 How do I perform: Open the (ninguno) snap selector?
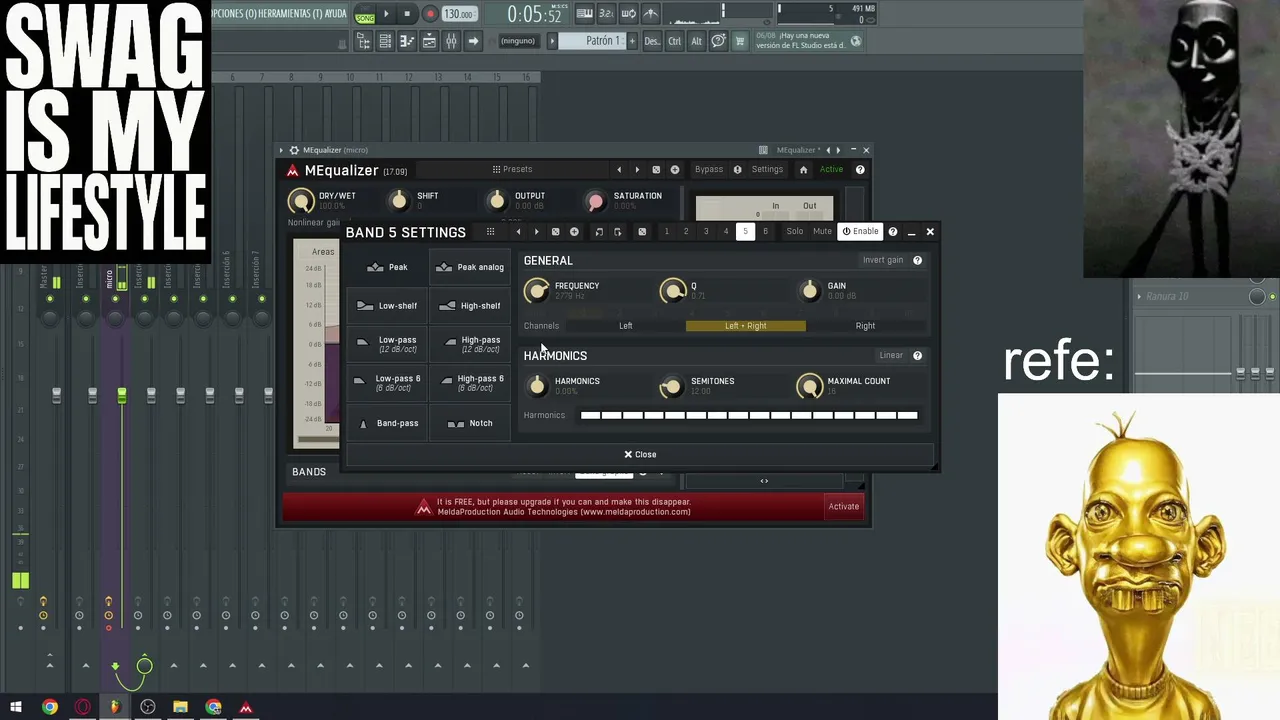point(517,41)
